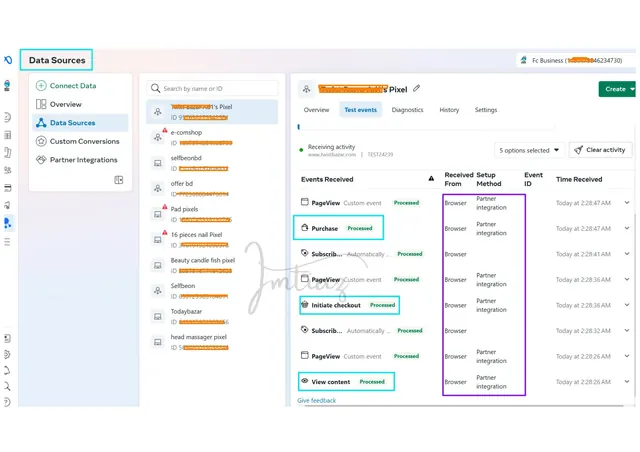Select the e-comshop pixel in the list
Viewport: 640px width, 452px height.
(212, 138)
